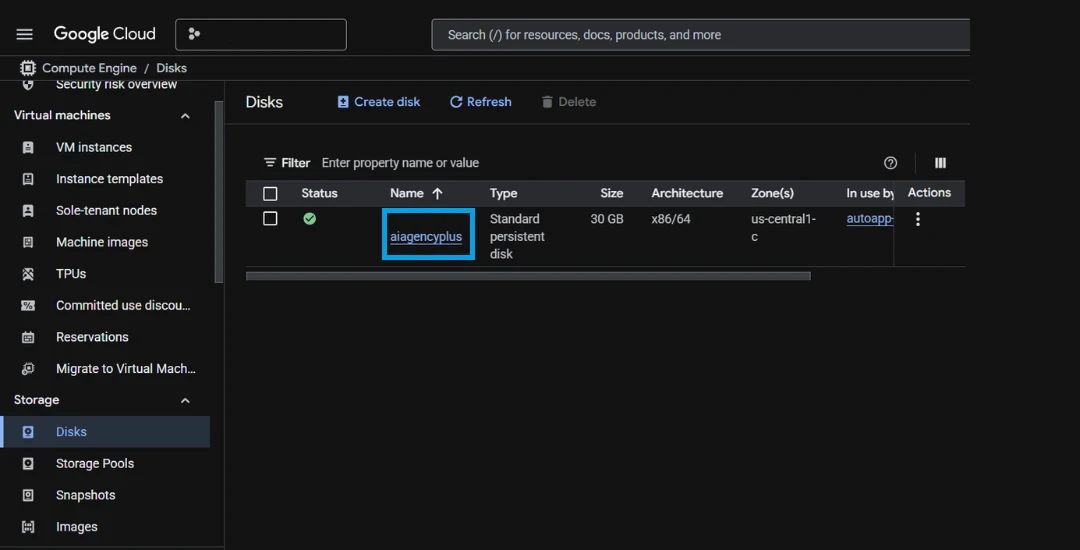
Task: Open Security risk overview page
Action: point(116,85)
